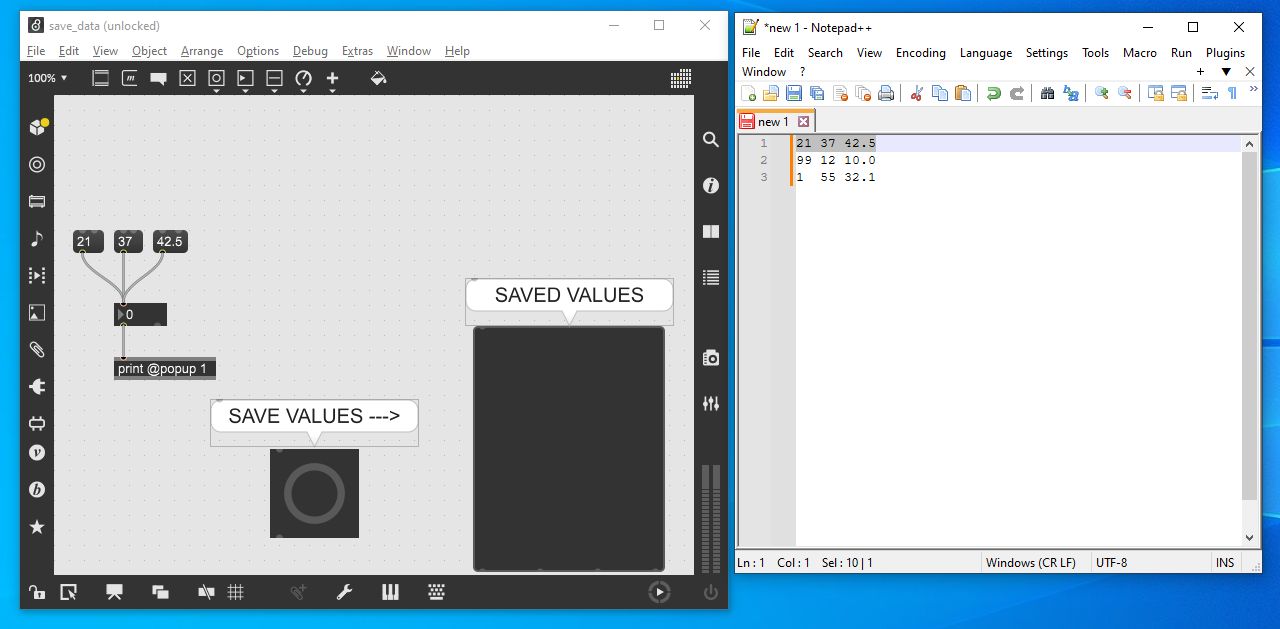Click the keyboard Key Commands icon in Max
Viewport: 1280px width, 629px height.
click(x=436, y=592)
